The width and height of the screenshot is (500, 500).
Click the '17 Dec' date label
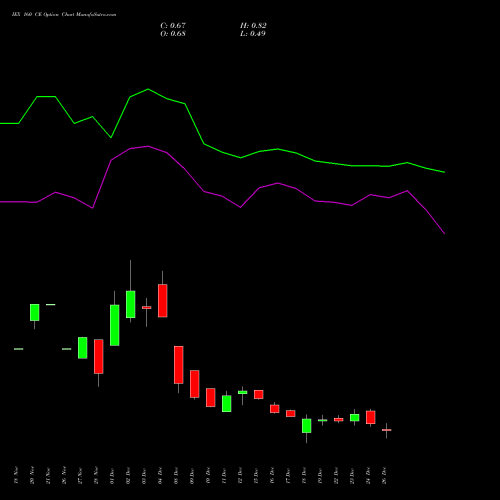coord(288,475)
